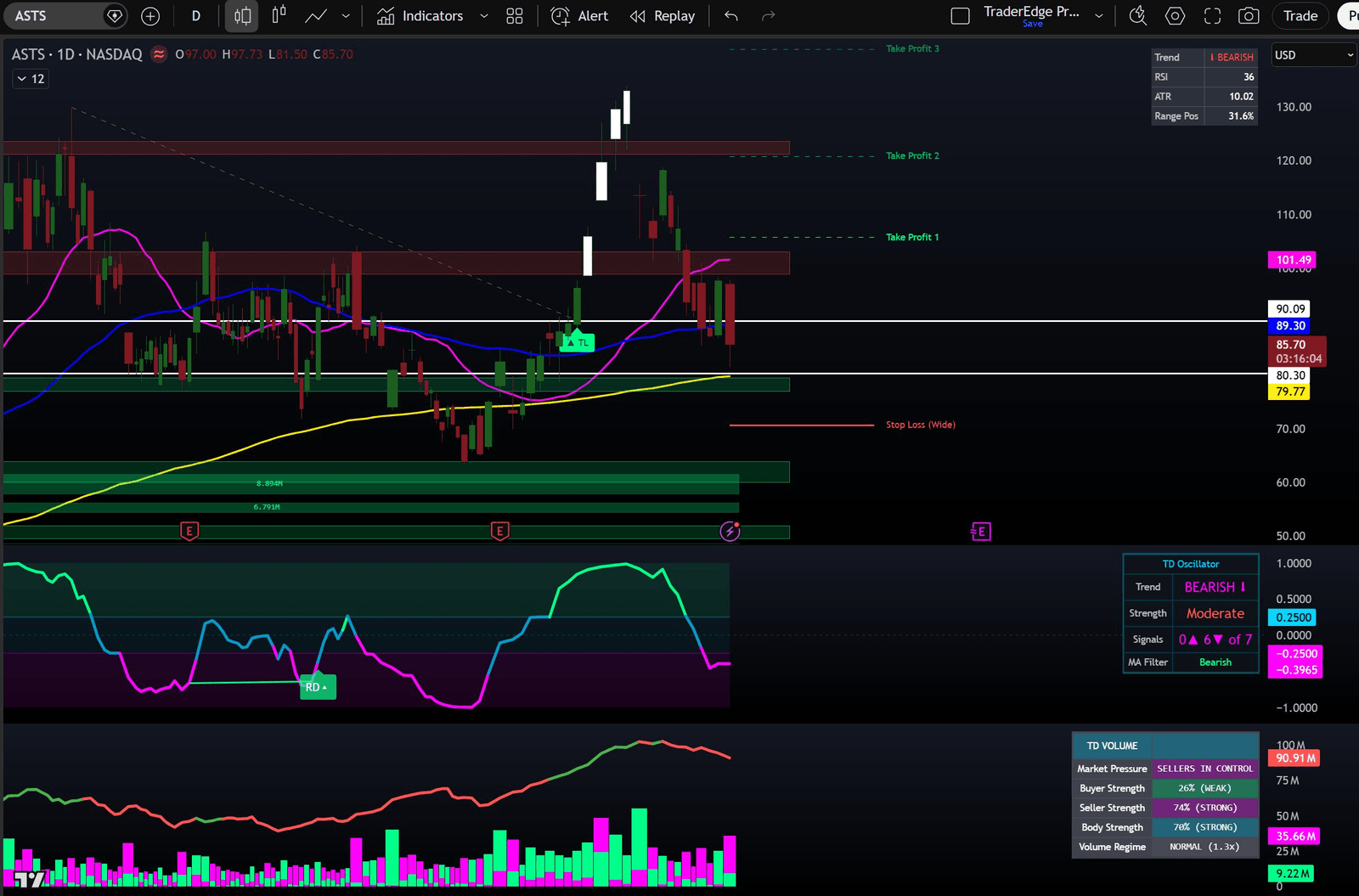Click the green RD divergence label
Viewport: 1359px width, 896px height.
tap(318, 686)
